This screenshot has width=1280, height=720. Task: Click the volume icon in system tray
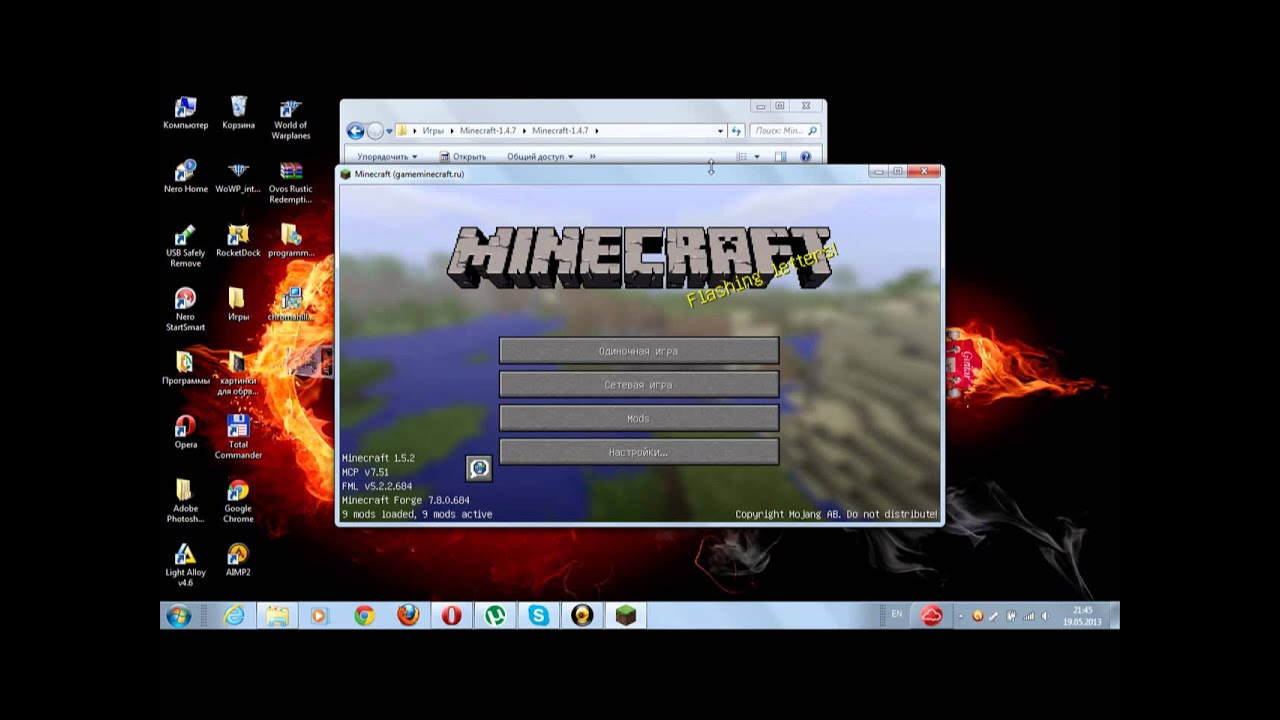tap(1045, 616)
